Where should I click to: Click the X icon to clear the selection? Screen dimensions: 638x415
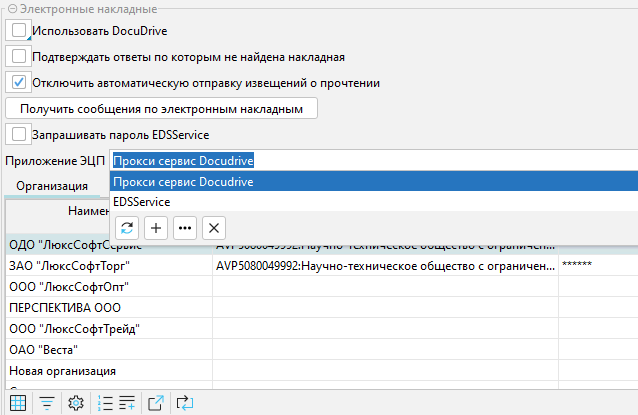coord(213,227)
